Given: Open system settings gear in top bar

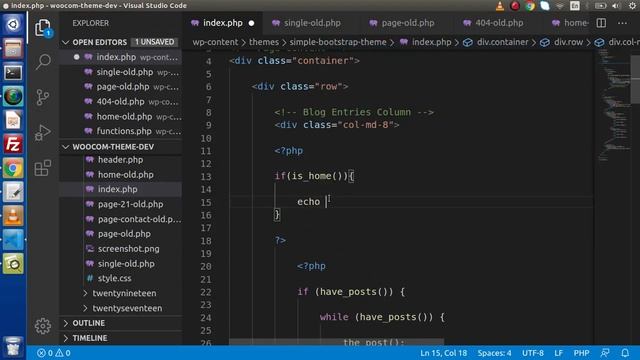Looking at the screenshot, I should point(632,6).
